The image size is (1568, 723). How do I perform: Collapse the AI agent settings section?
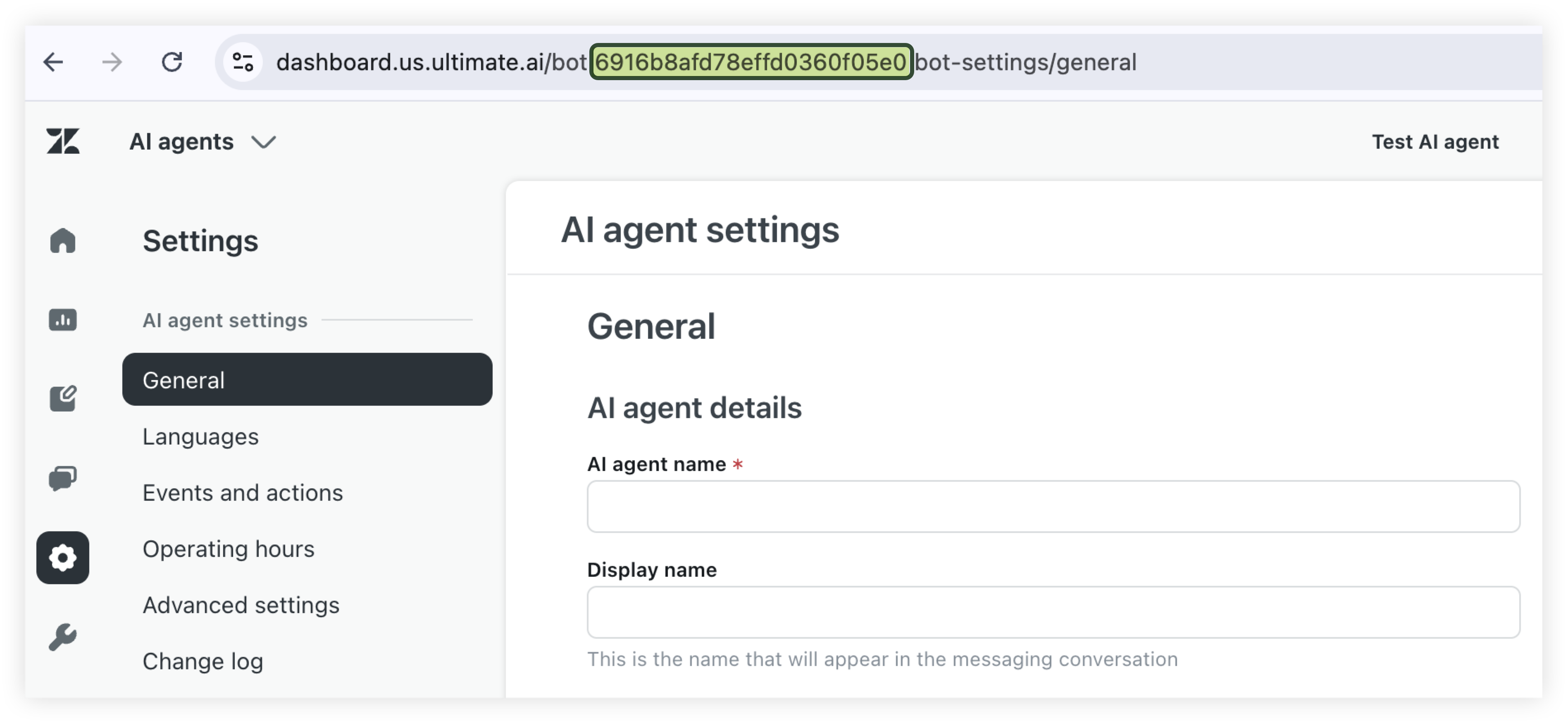coord(224,320)
